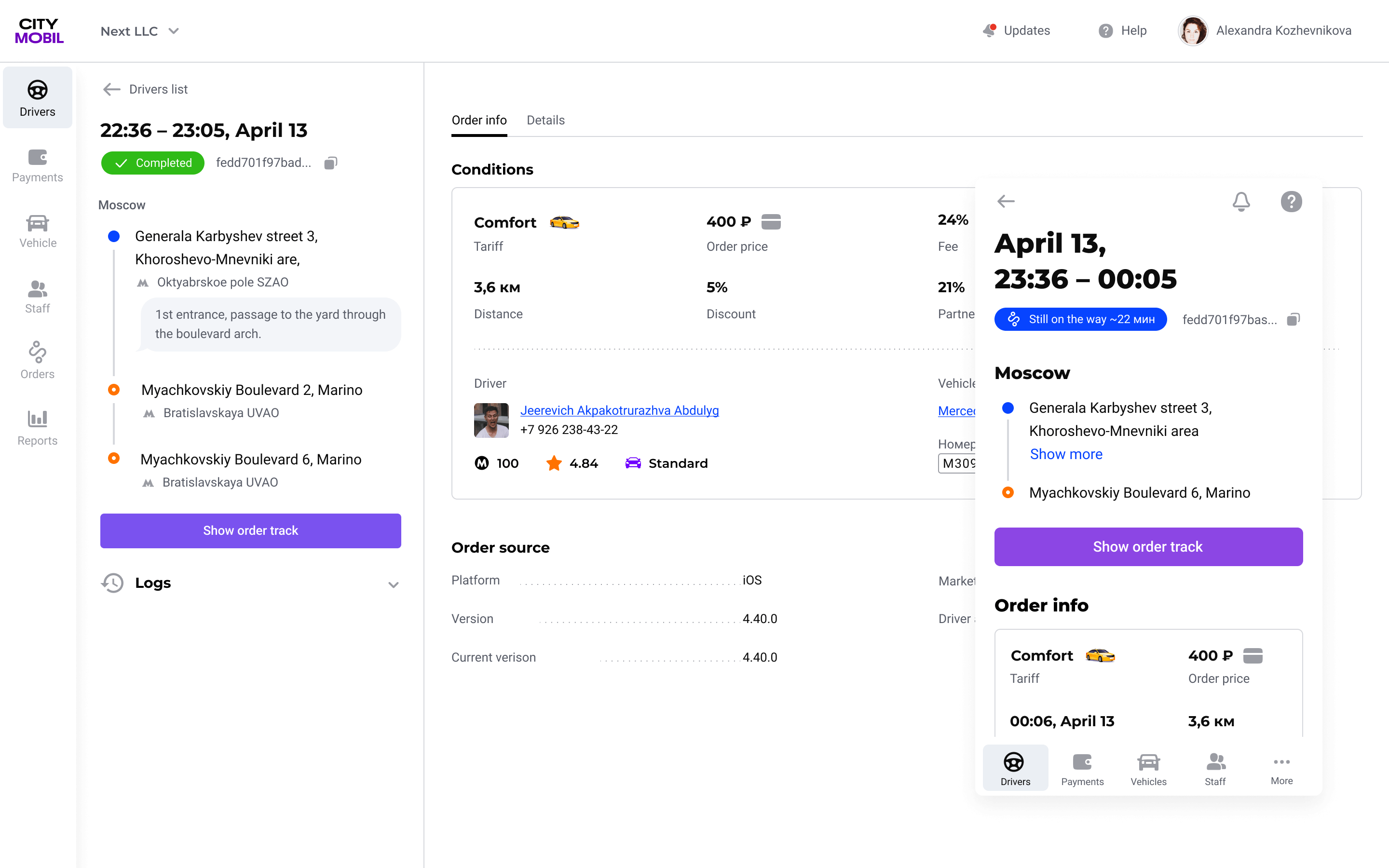This screenshot has width=1389, height=868.
Task: Click the Oktyabrskoe pole SZAO metro label
Action: [223, 282]
